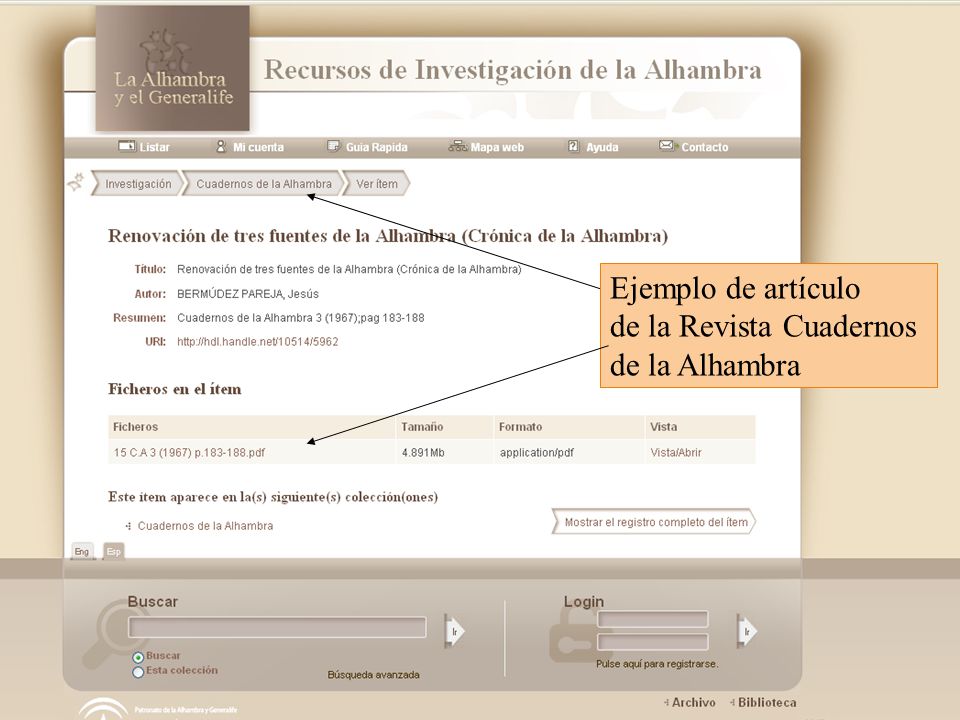Switch language to Eng
The width and height of the screenshot is (960, 720).
pyautogui.click(x=81, y=551)
